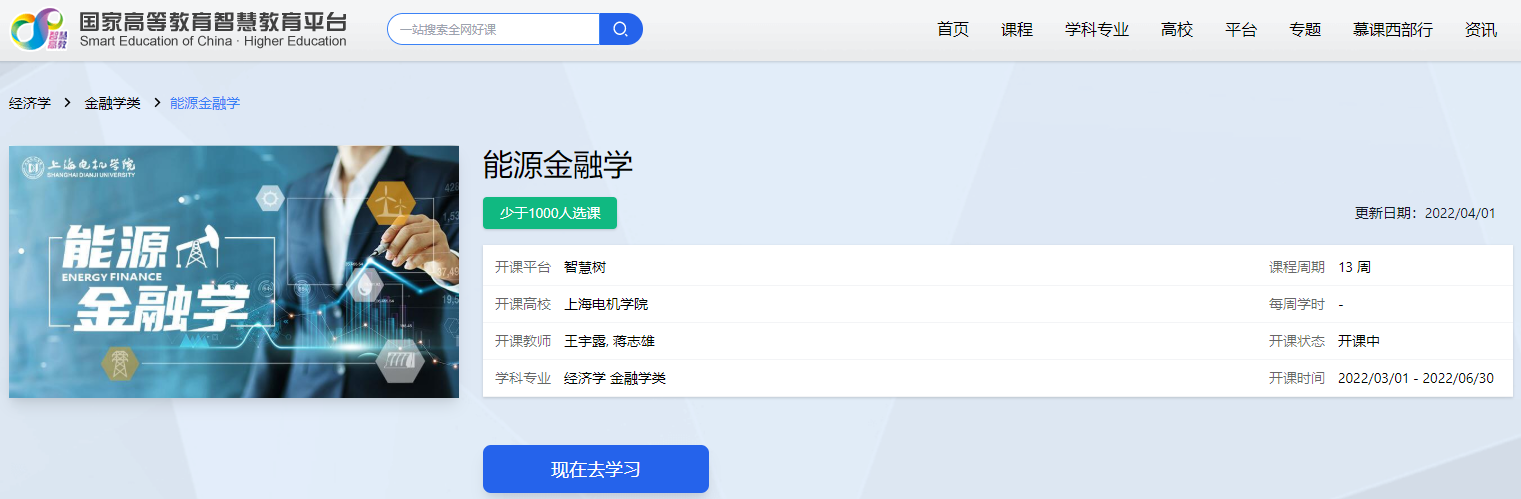The image size is (1521, 499).
Task: Open the 资讯 news section
Action: [1480, 30]
